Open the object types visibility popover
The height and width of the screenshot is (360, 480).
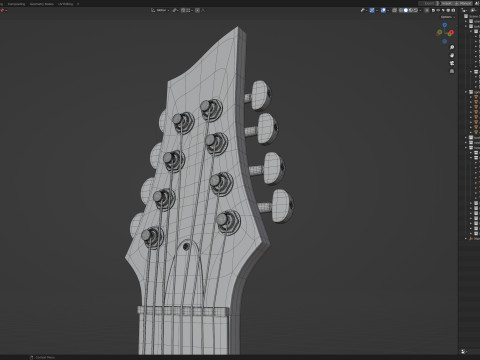(x=364, y=10)
